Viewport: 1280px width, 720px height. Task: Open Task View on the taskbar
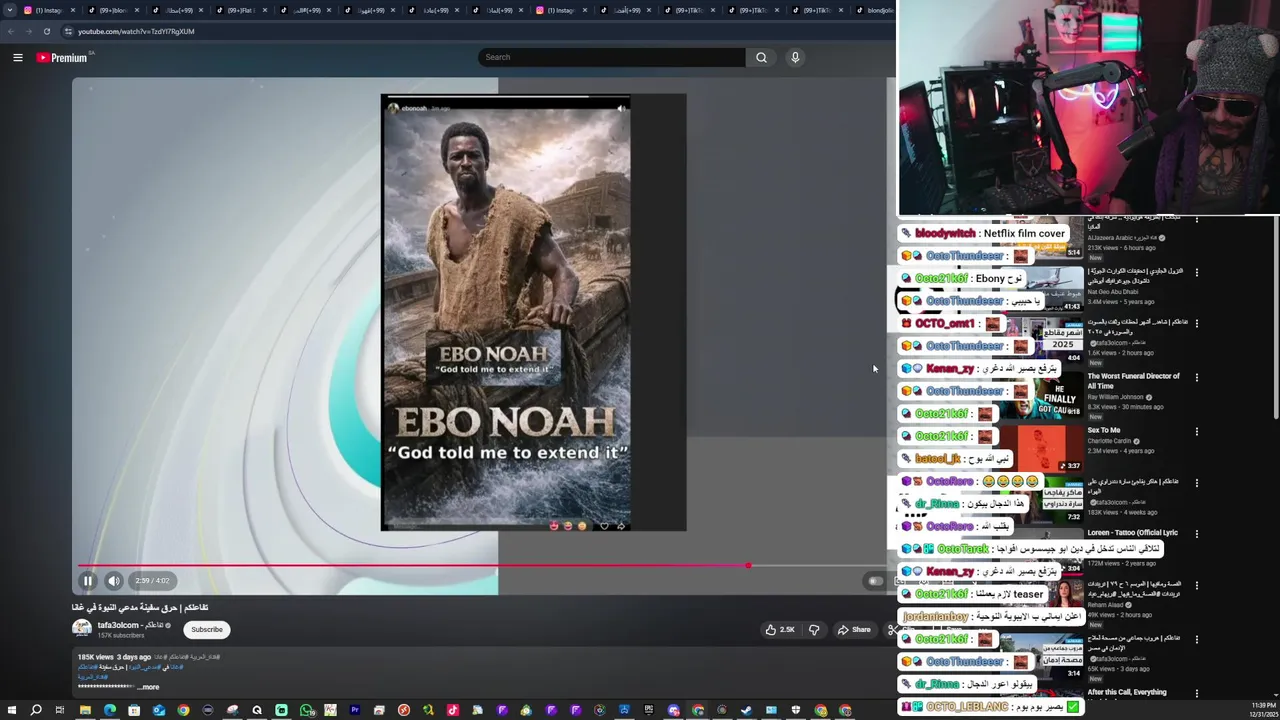60,710
